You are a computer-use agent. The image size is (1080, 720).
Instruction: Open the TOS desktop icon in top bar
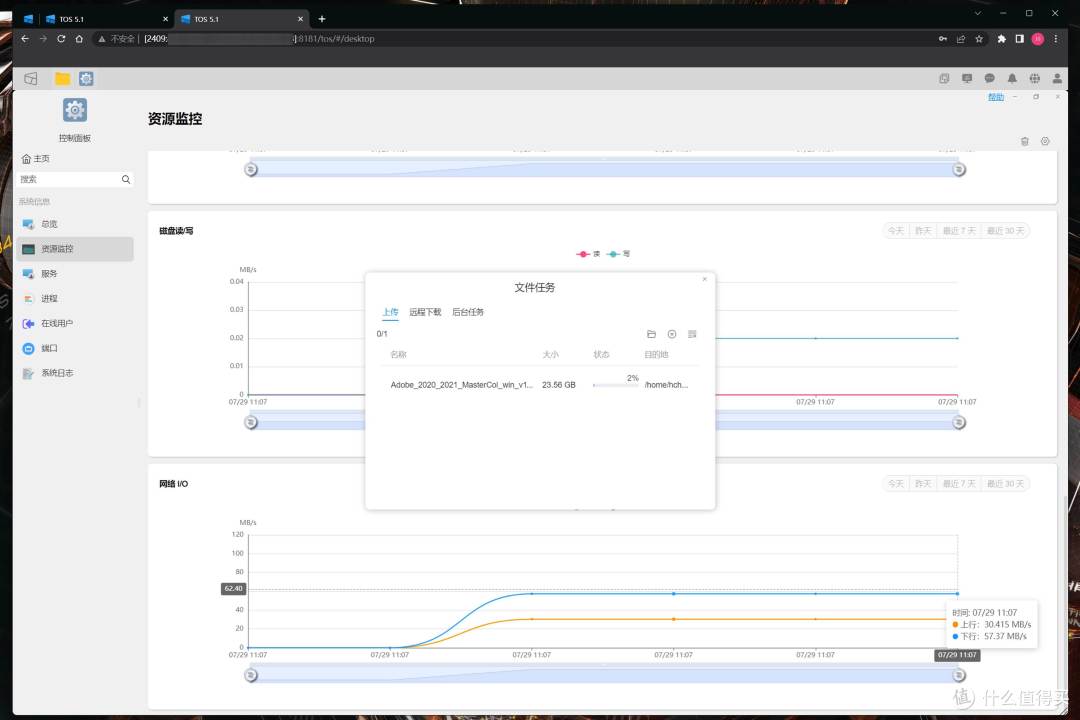pos(31,79)
